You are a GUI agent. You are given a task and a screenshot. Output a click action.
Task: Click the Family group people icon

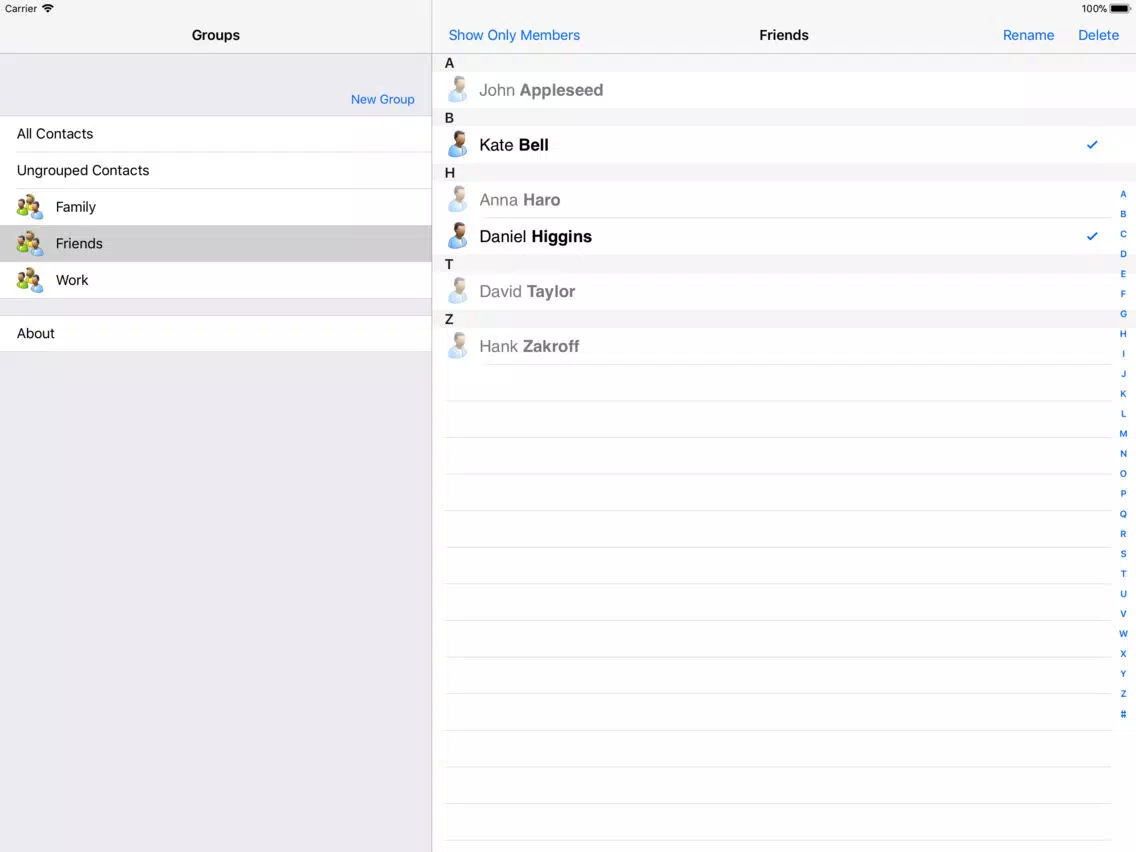point(30,206)
